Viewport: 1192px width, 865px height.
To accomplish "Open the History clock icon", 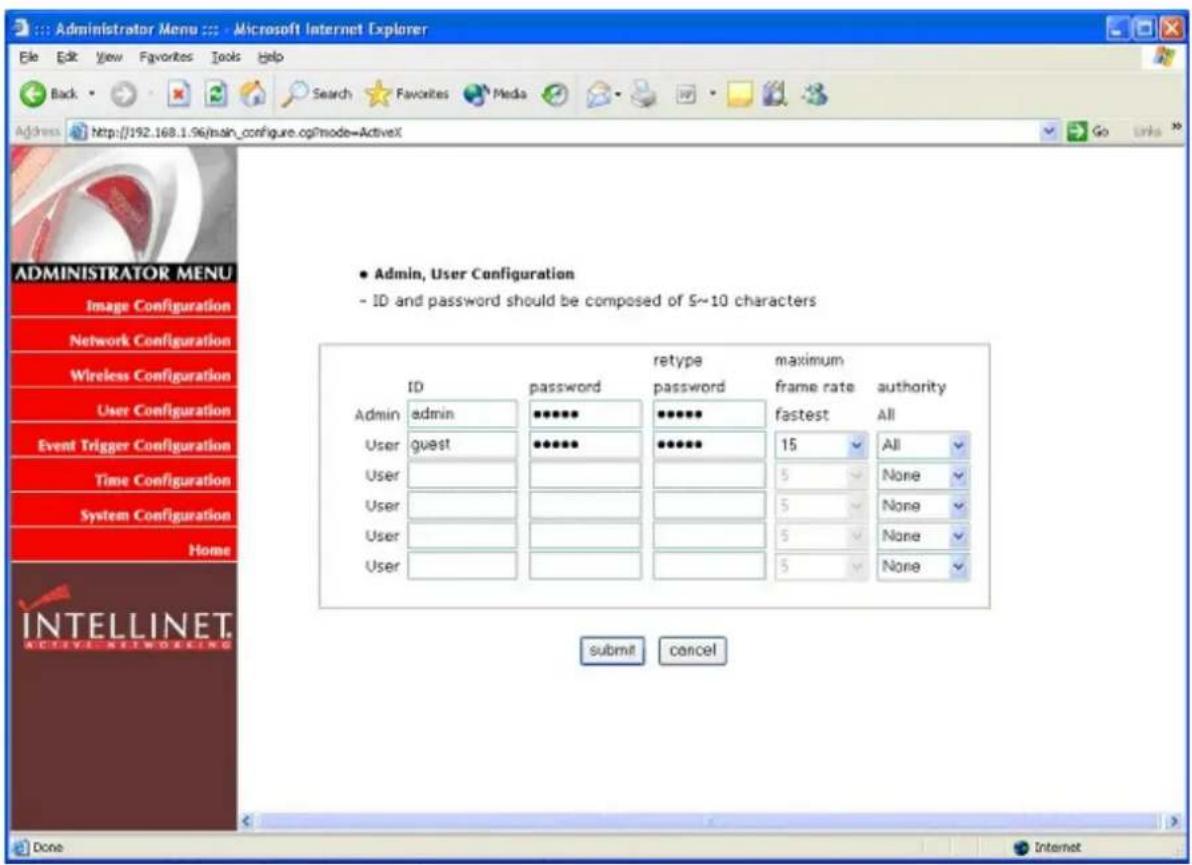I will point(555,94).
